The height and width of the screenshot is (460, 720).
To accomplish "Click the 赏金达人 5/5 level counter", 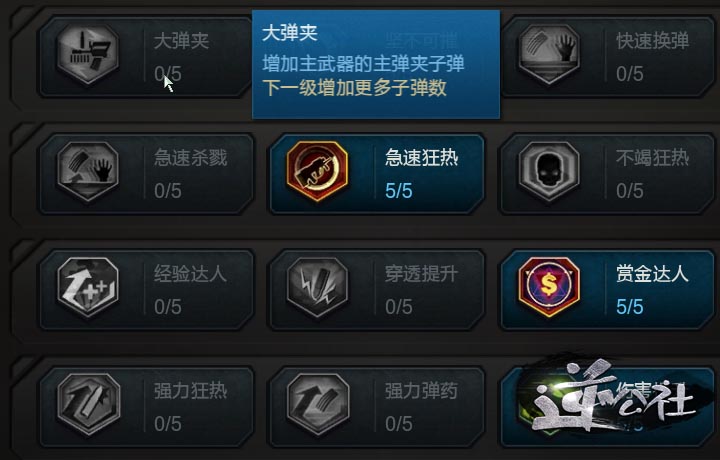I will 630,307.
